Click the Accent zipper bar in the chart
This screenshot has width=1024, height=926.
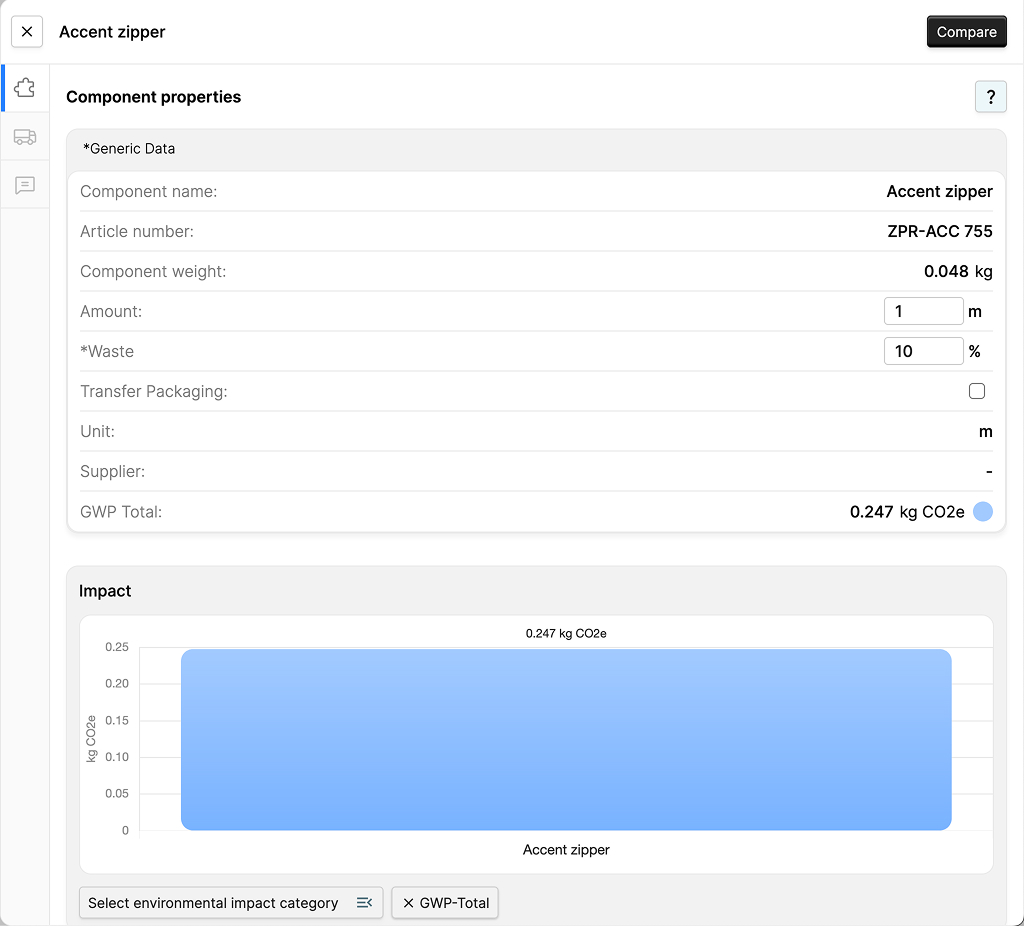click(566, 739)
